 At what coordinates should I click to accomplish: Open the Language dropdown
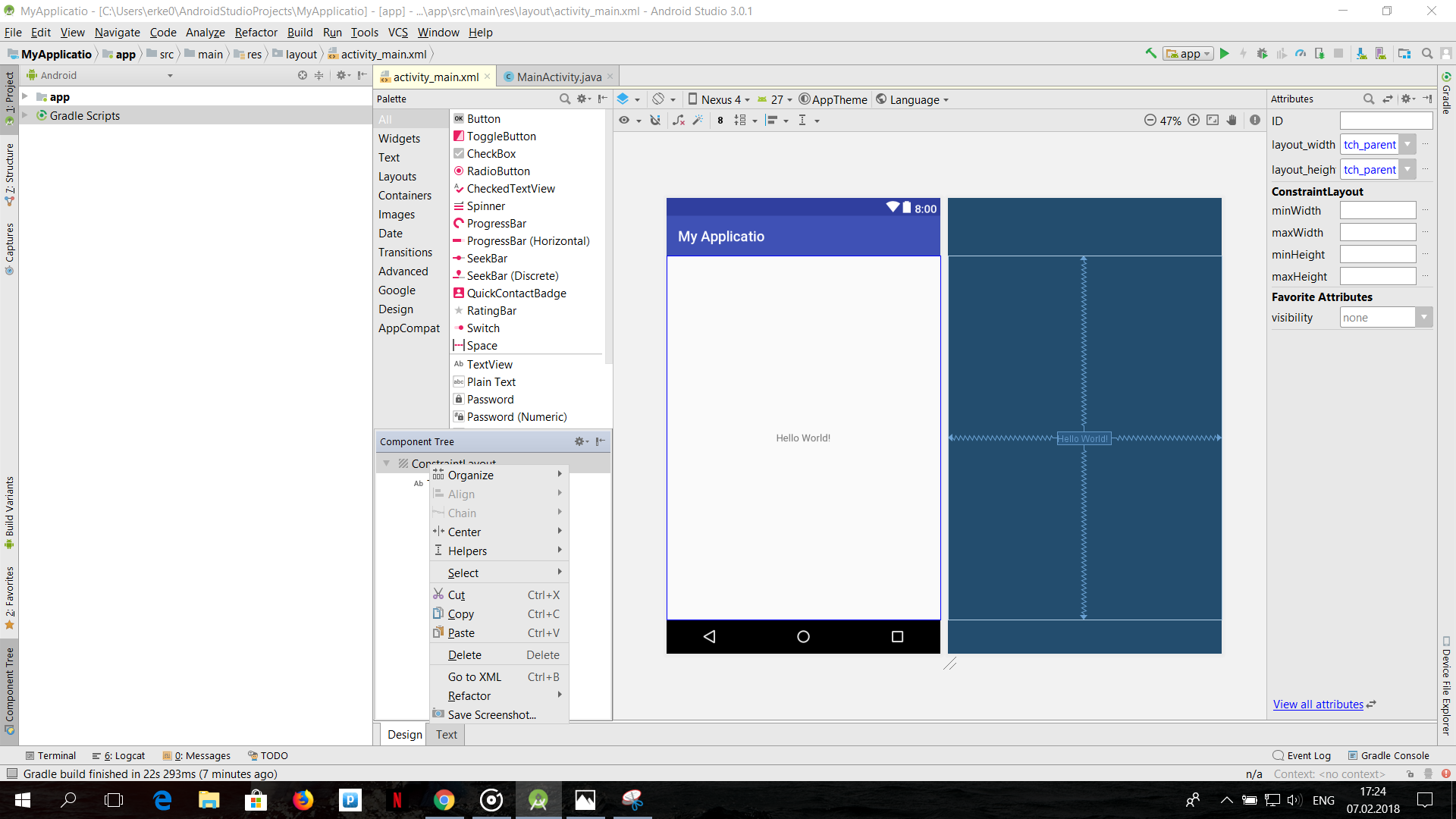point(912,99)
